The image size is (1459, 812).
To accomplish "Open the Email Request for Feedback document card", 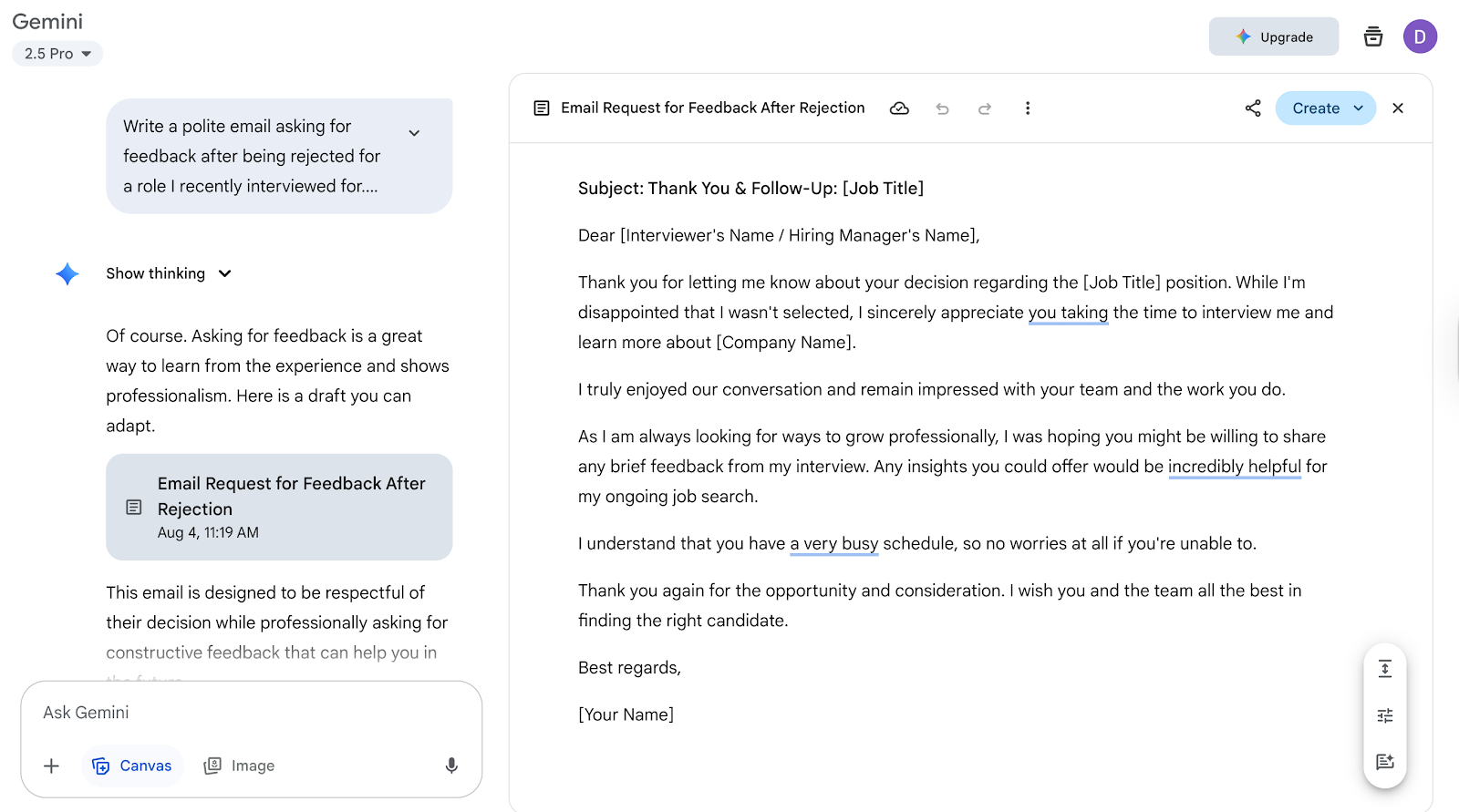I will point(279,507).
